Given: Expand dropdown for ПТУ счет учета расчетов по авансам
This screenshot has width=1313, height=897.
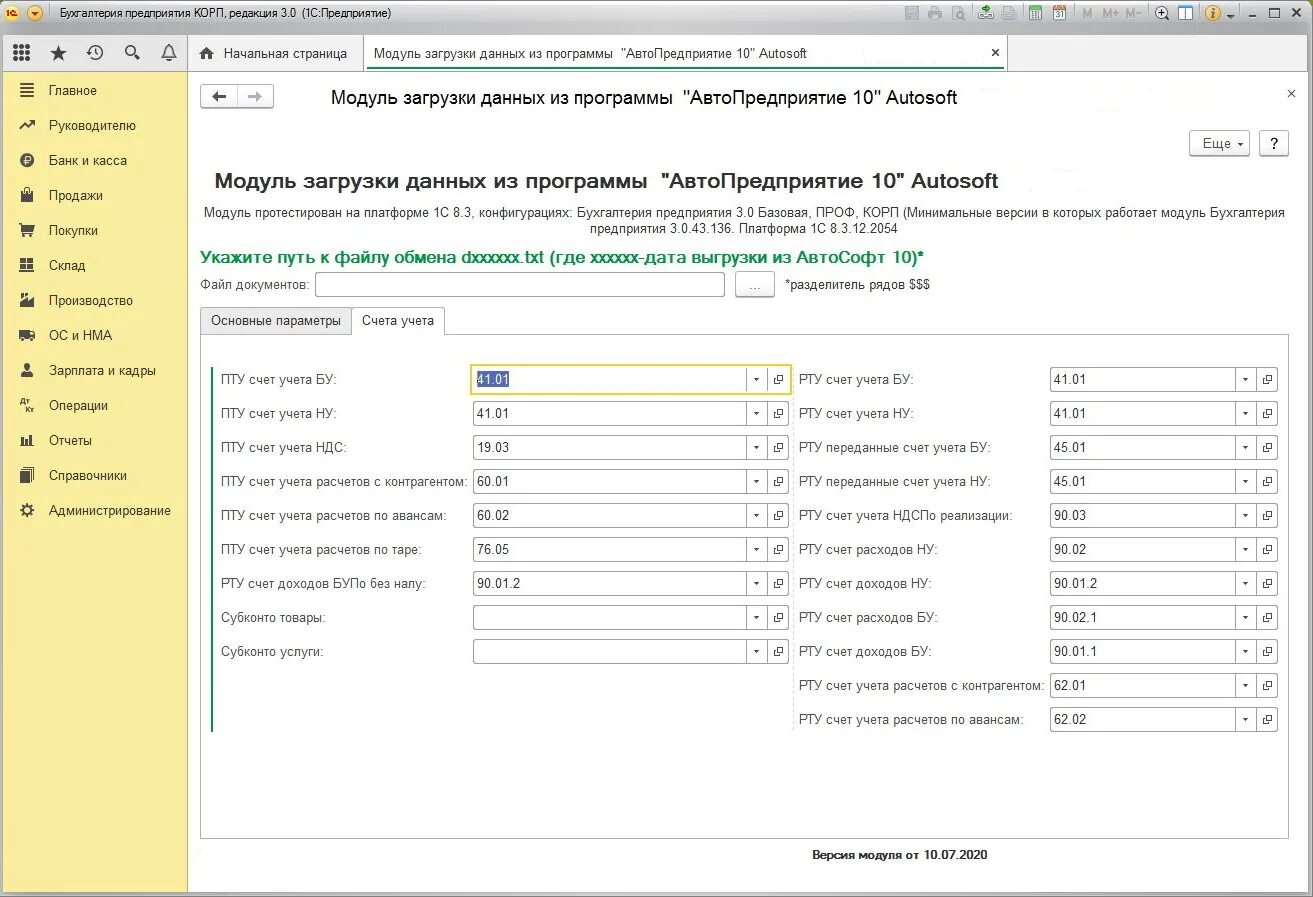Looking at the screenshot, I should tap(757, 516).
